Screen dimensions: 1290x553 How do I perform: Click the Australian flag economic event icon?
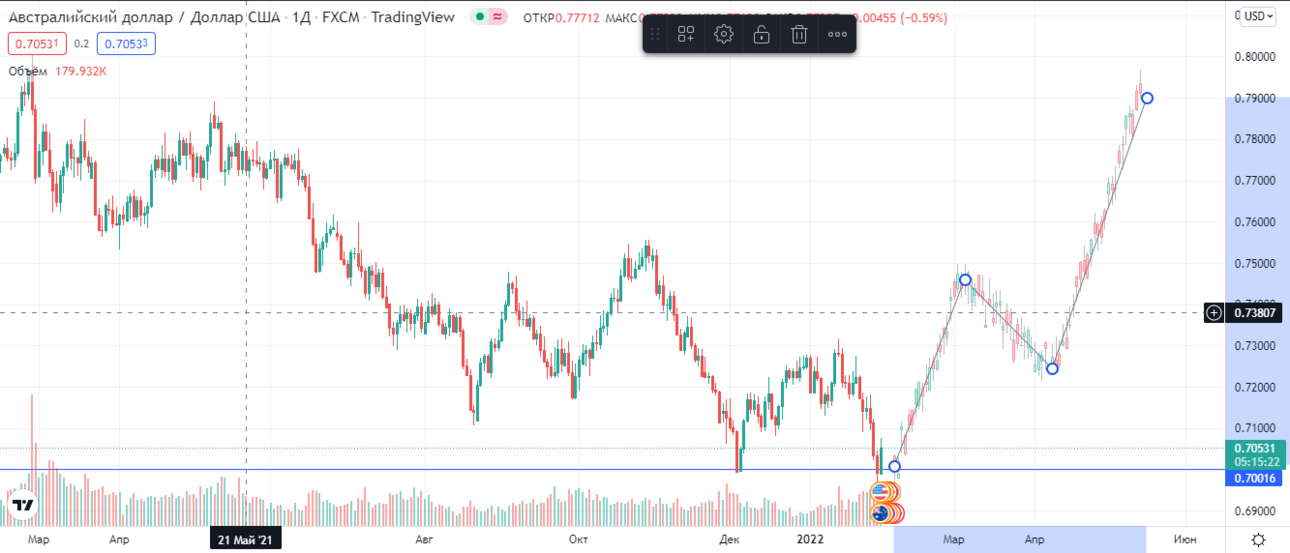(881, 513)
